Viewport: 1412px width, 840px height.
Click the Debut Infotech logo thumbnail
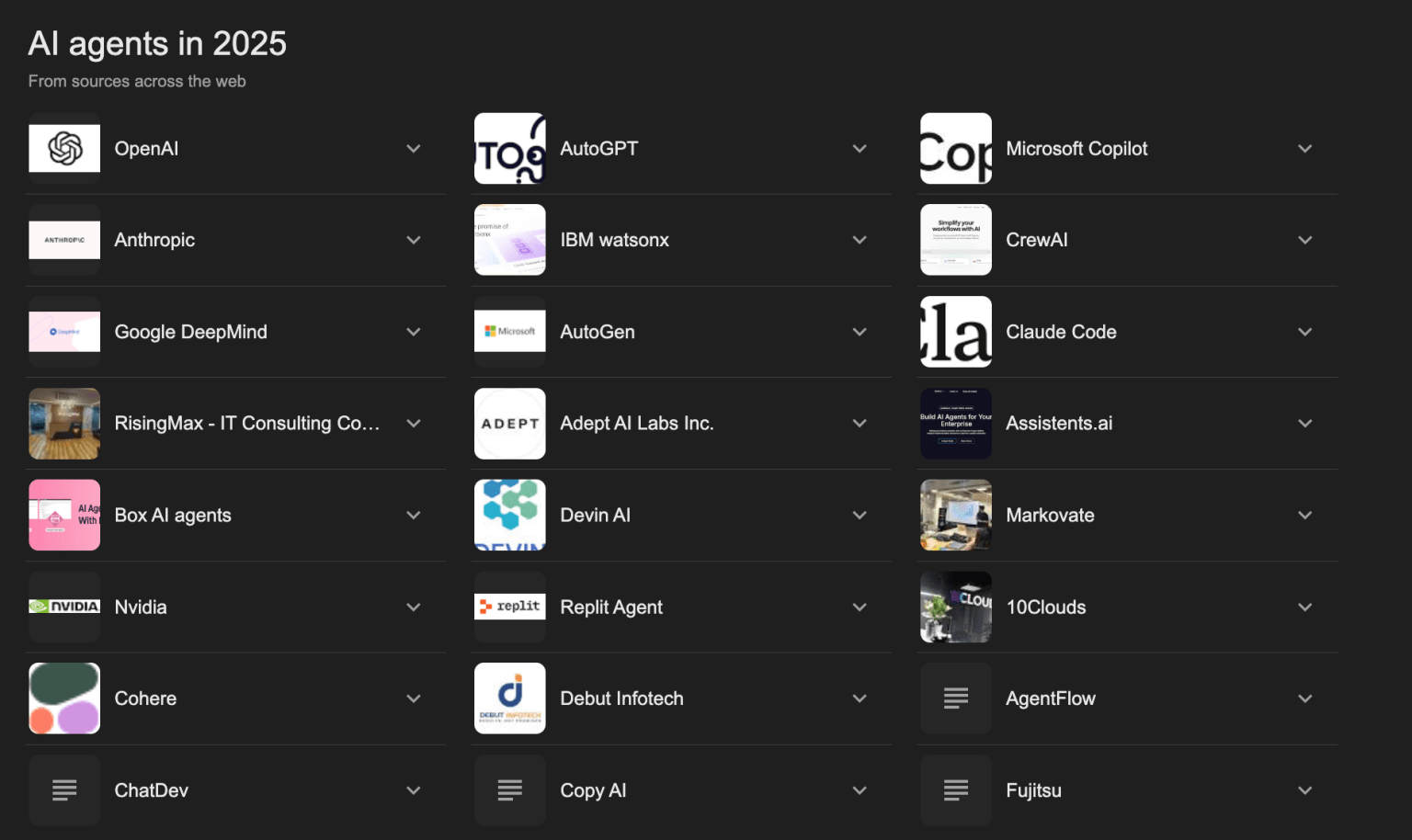coord(510,698)
